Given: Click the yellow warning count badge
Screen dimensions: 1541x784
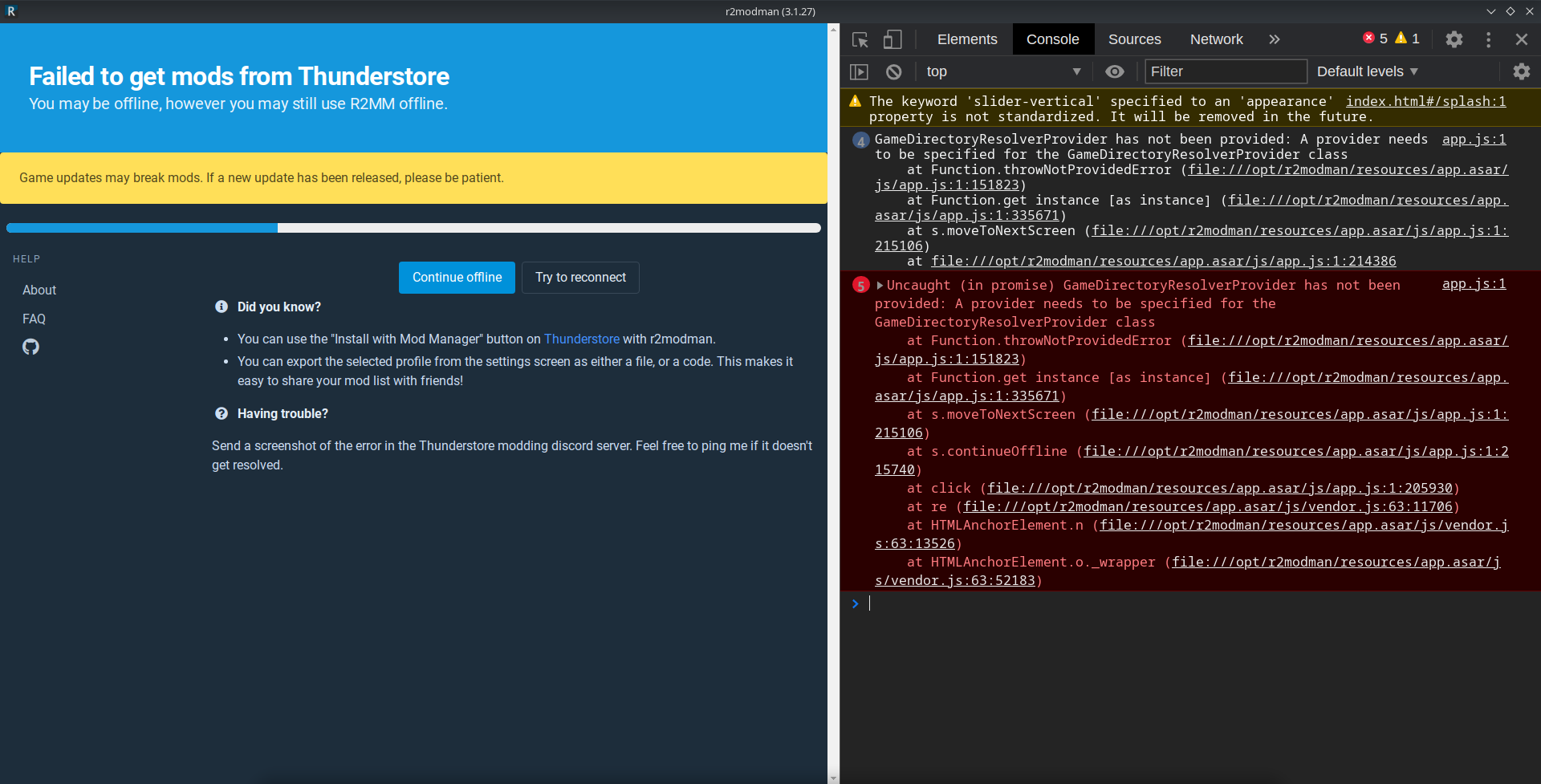Looking at the screenshot, I should (x=1407, y=39).
